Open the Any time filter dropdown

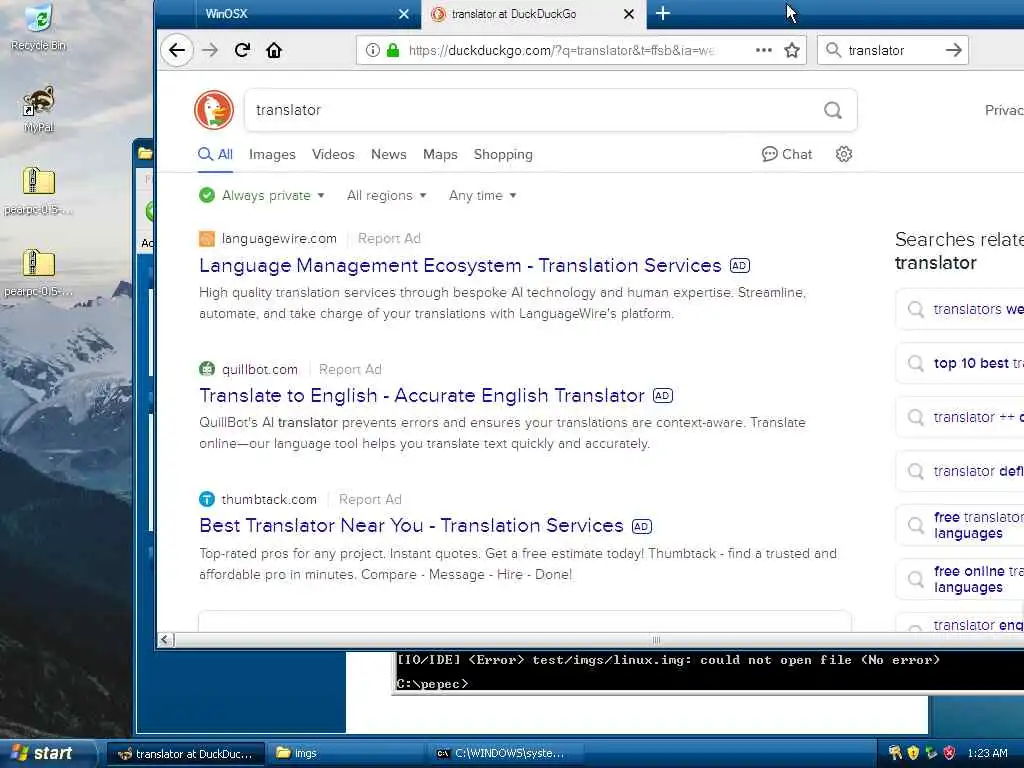point(483,195)
